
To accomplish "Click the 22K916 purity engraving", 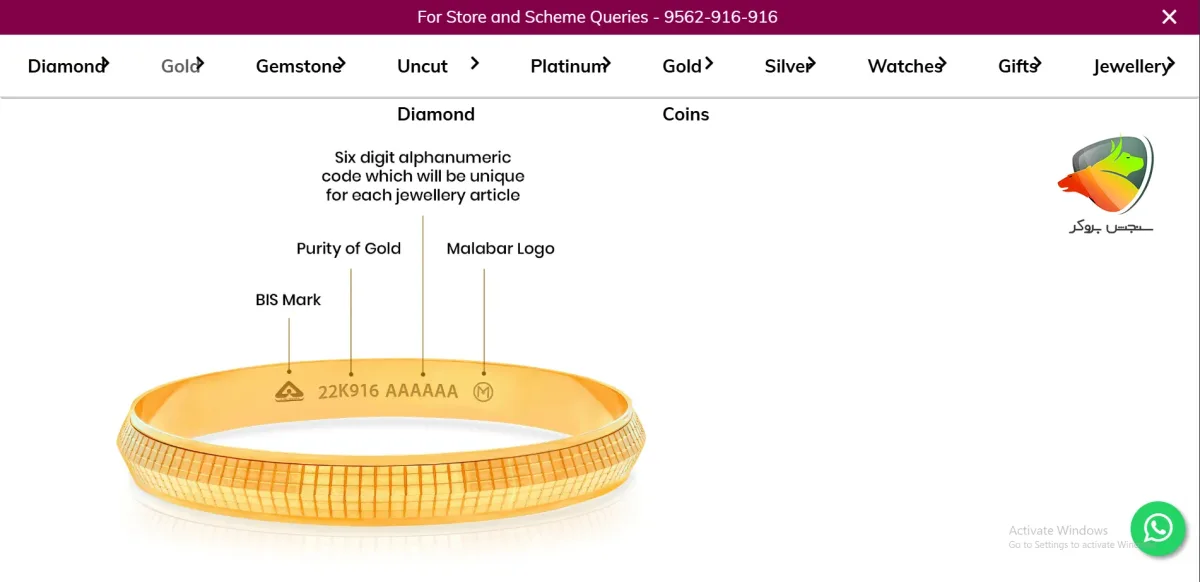I will [x=348, y=391].
